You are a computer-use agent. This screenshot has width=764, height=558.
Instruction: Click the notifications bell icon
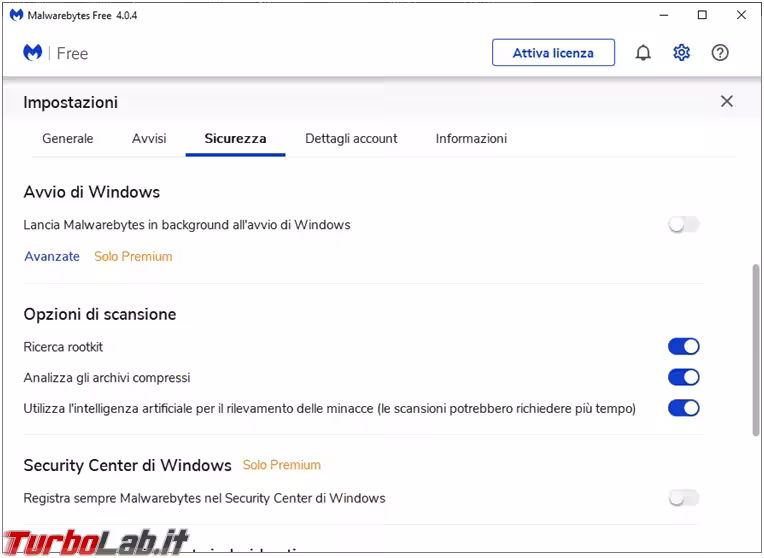(x=643, y=53)
